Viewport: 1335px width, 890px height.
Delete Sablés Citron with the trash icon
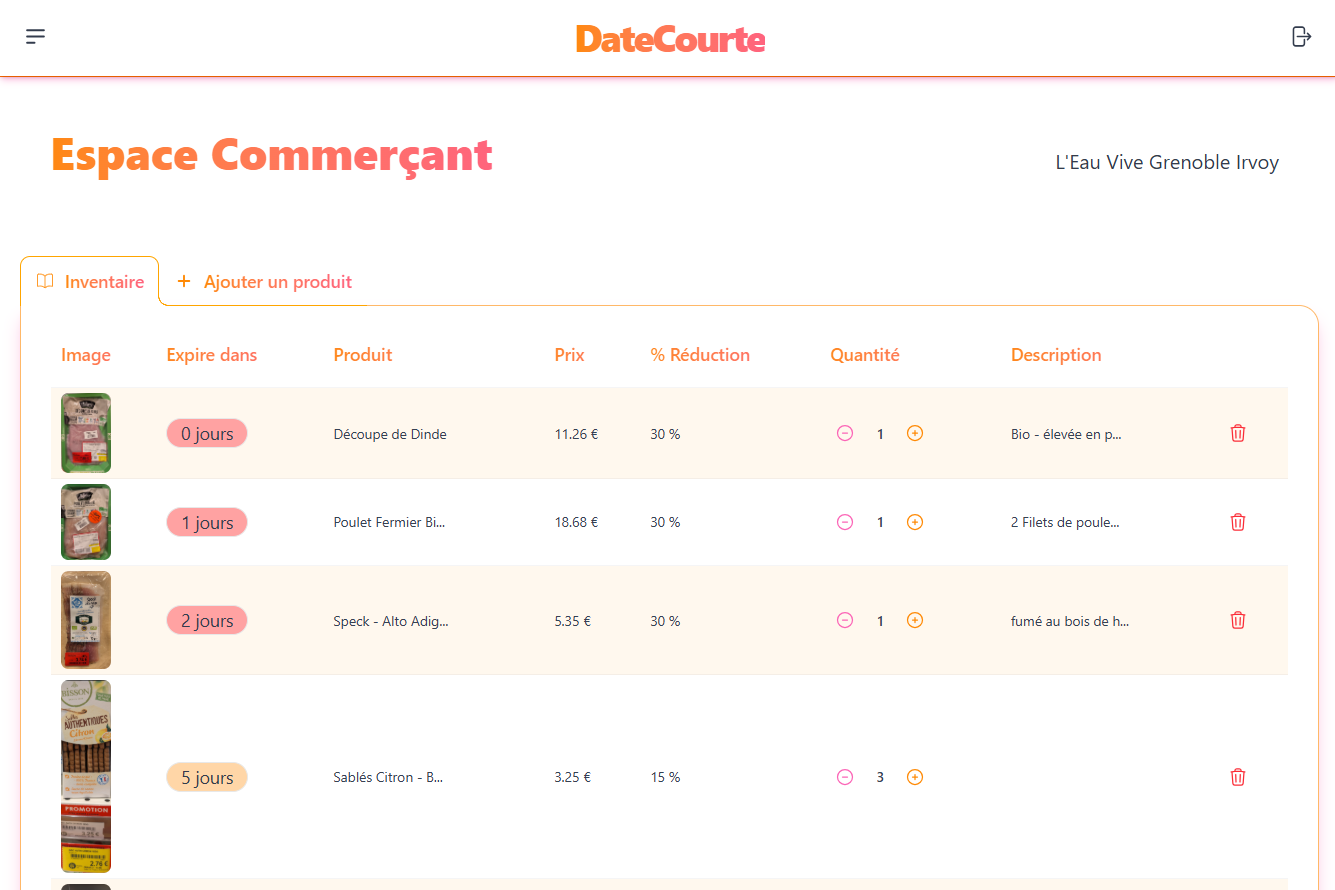coord(1237,777)
